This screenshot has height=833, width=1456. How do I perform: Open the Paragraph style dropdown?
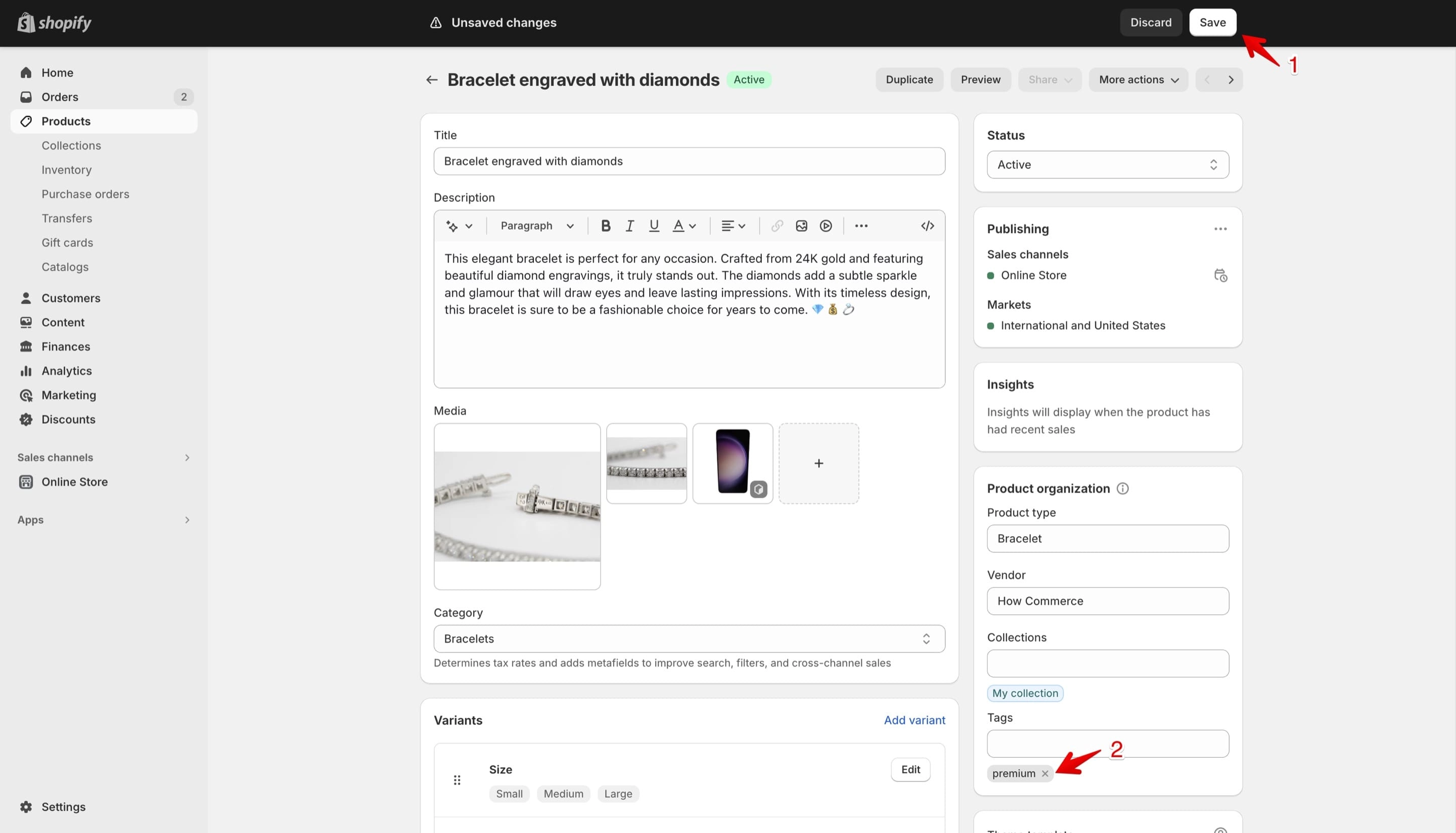coord(536,226)
